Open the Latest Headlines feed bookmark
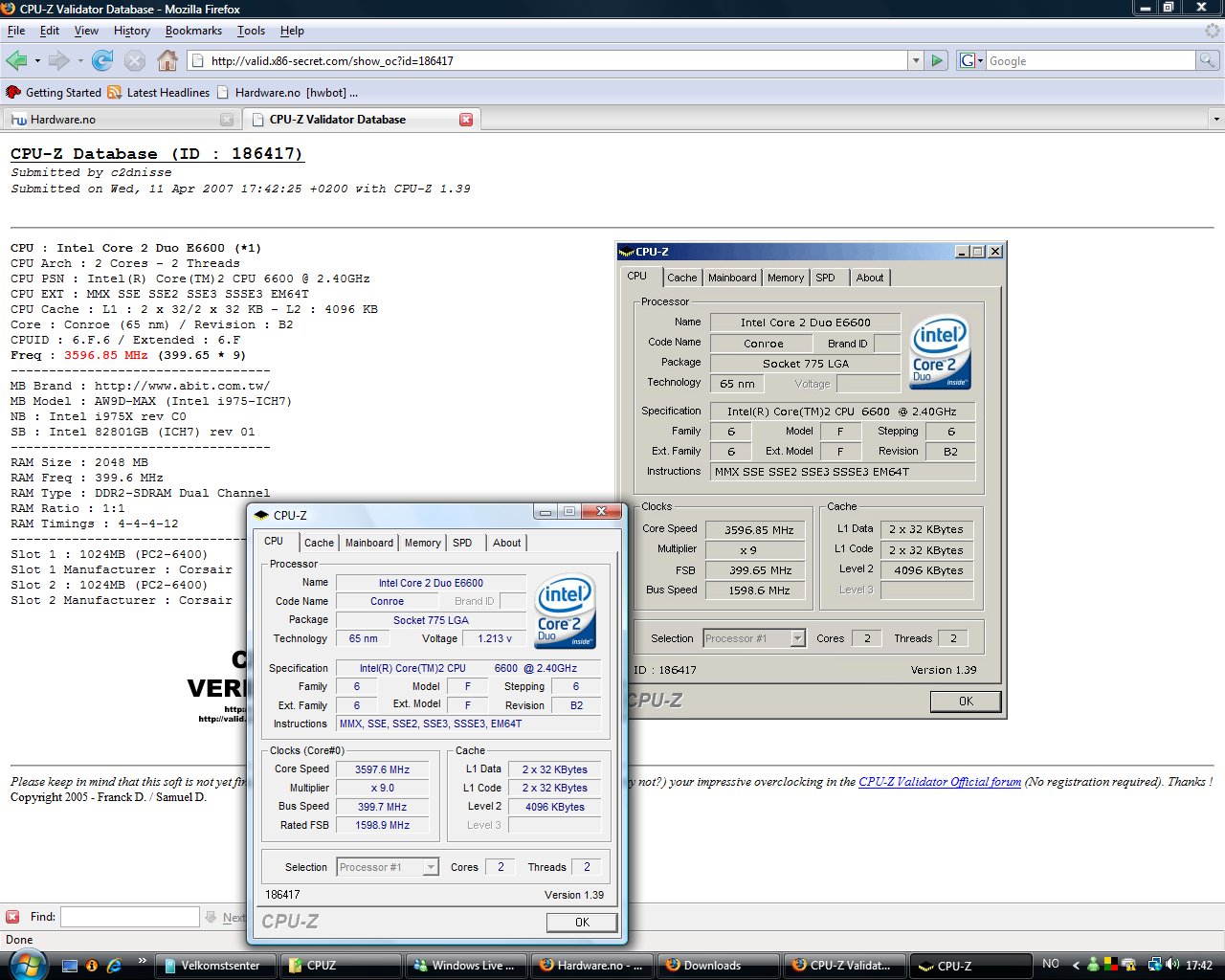The height and width of the screenshot is (980, 1225). (159, 93)
